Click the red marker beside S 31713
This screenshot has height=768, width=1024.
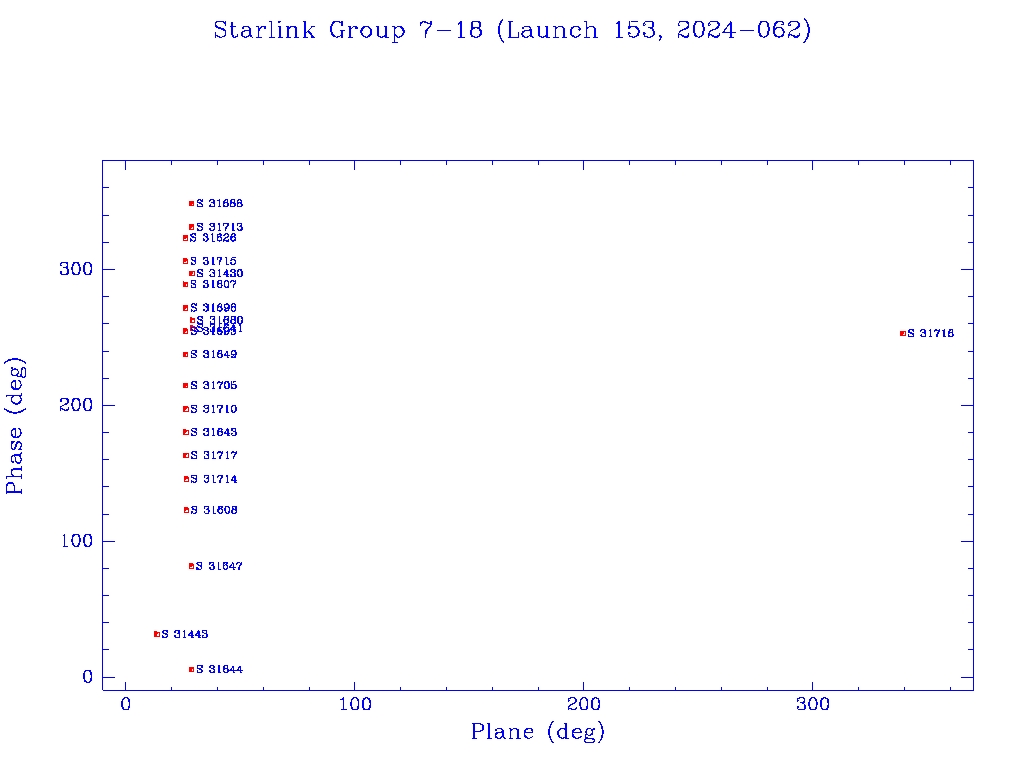[191, 227]
